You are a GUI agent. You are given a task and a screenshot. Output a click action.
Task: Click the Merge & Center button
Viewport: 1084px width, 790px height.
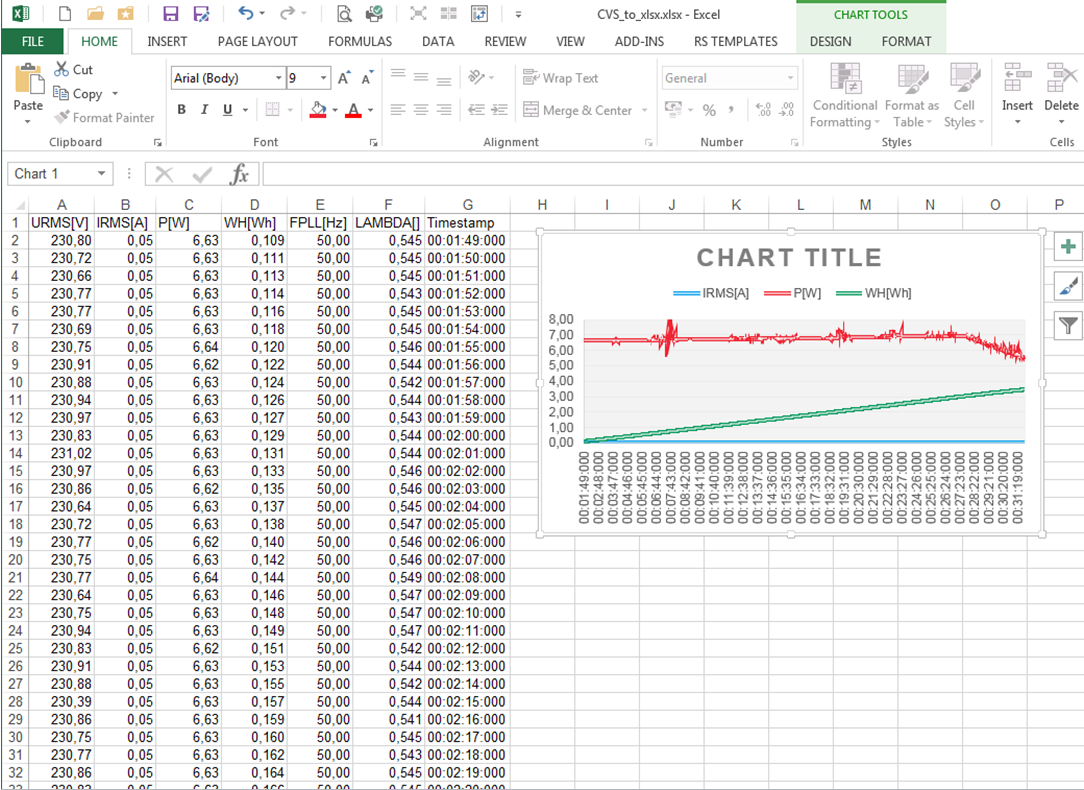tap(577, 110)
